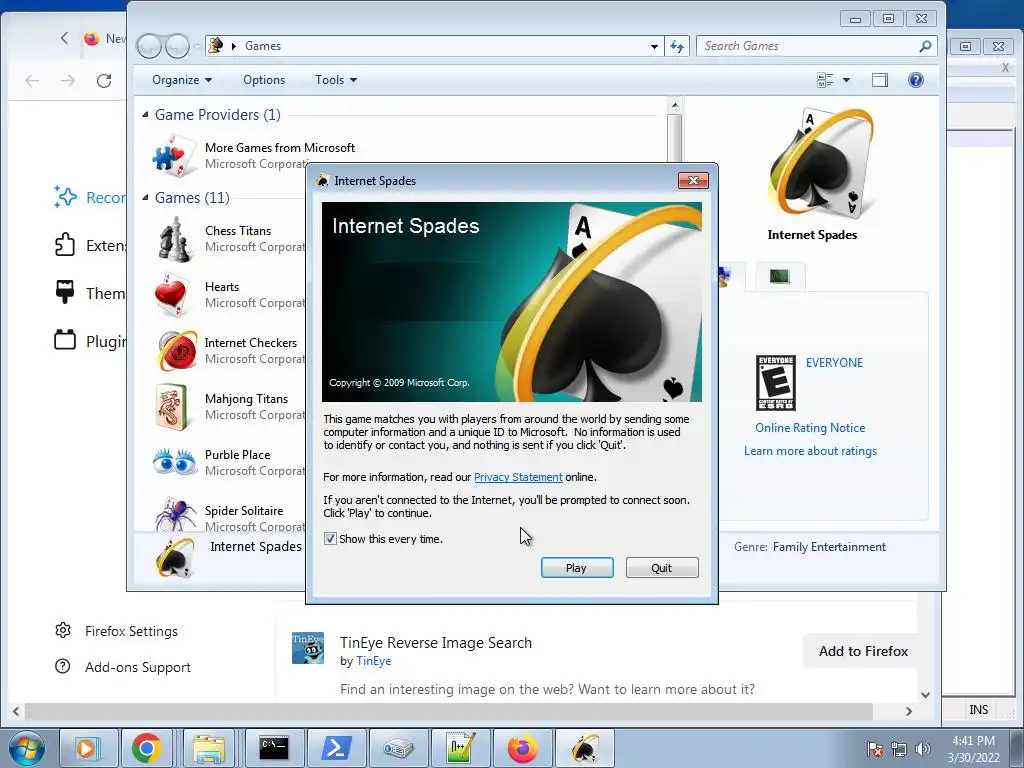Select Themes in Firefox add-ons sidebar

pyautogui.click(x=90, y=293)
